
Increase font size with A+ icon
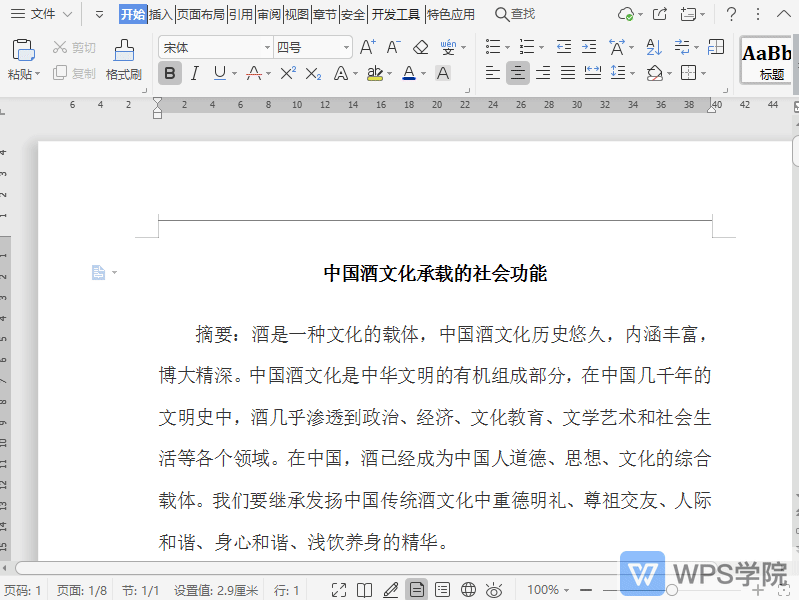pyautogui.click(x=367, y=47)
